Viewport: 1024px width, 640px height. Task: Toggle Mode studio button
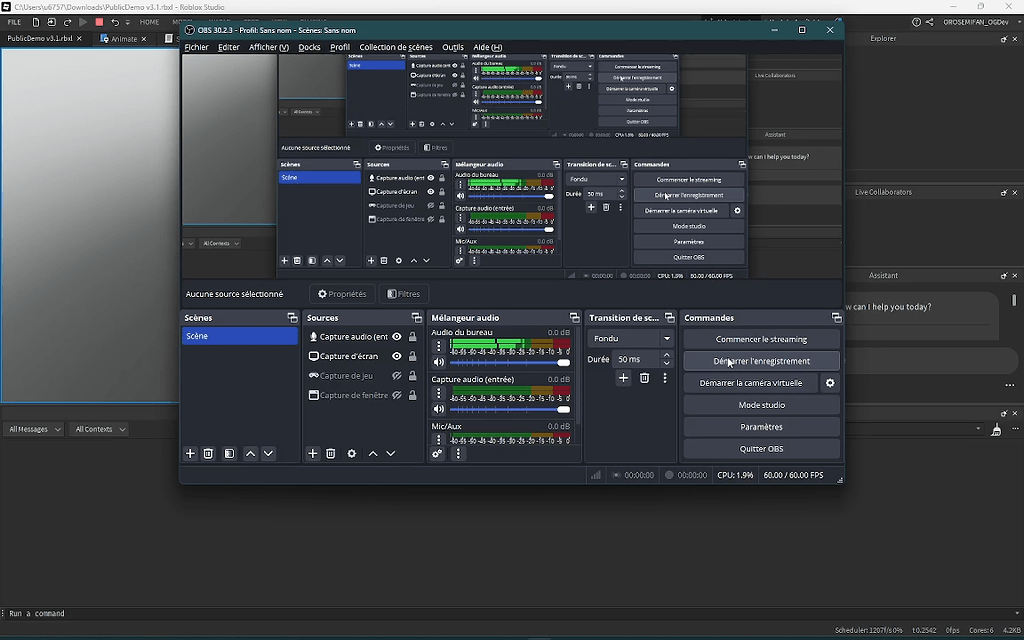point(761,405)
